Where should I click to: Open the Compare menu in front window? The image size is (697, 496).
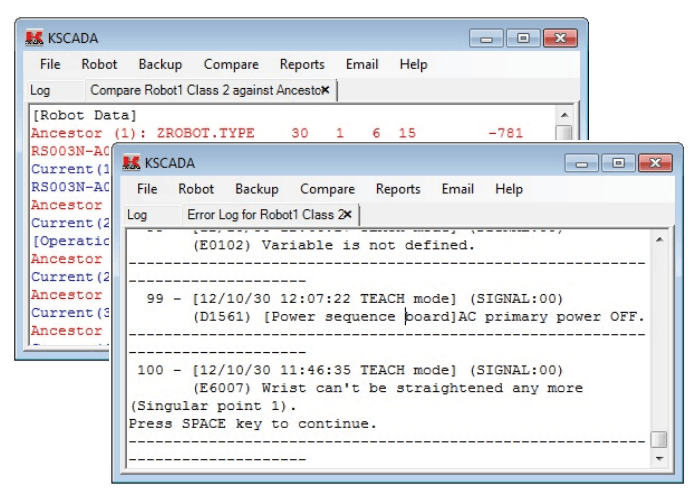pyautogui.click(x=327, y=189)
